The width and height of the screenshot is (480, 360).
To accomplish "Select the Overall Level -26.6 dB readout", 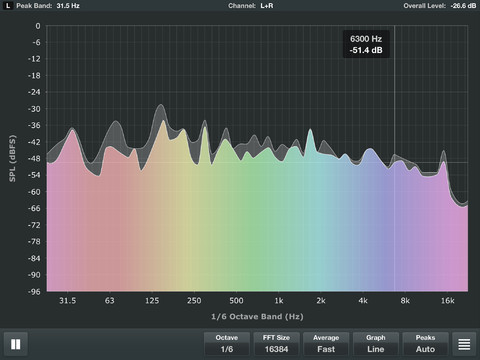I will (x=440, y=6).
